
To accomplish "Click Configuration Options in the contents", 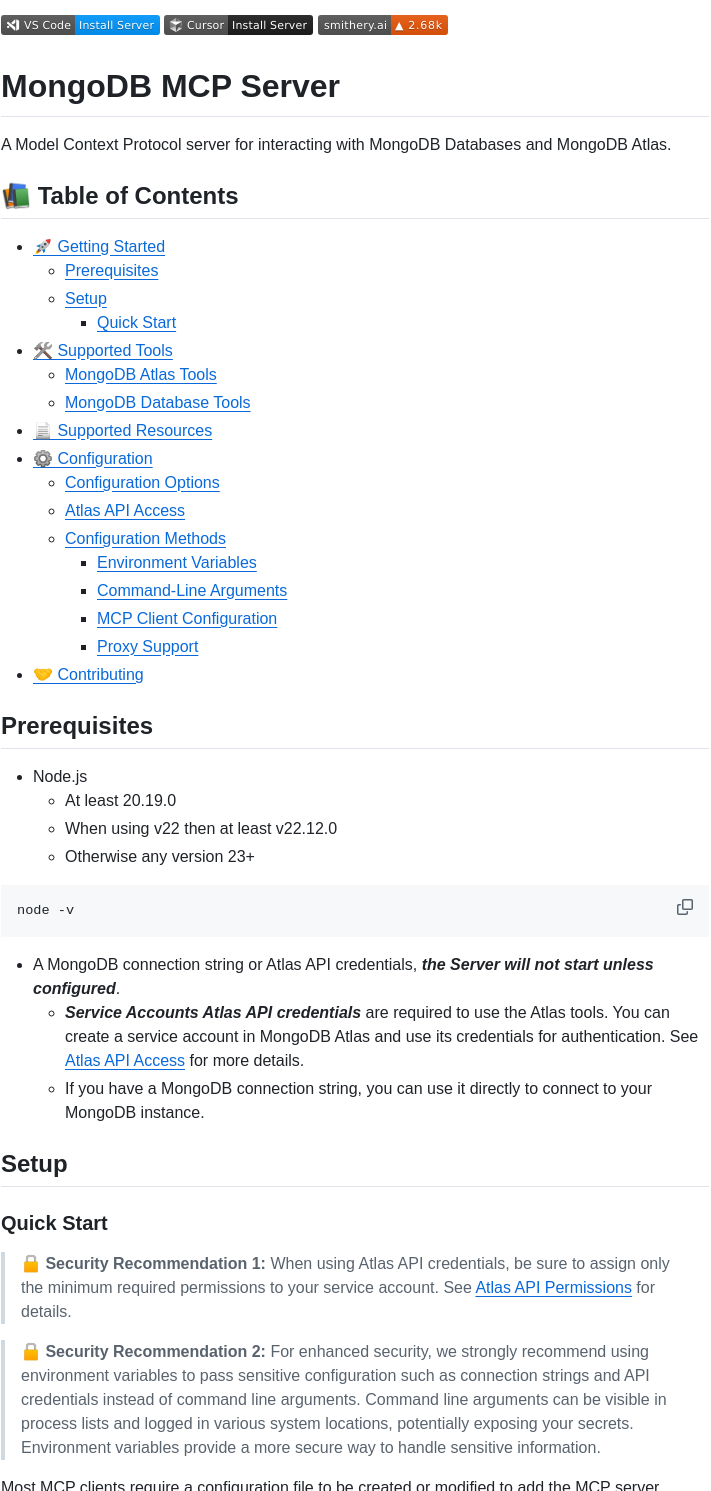I will [142, 482].
